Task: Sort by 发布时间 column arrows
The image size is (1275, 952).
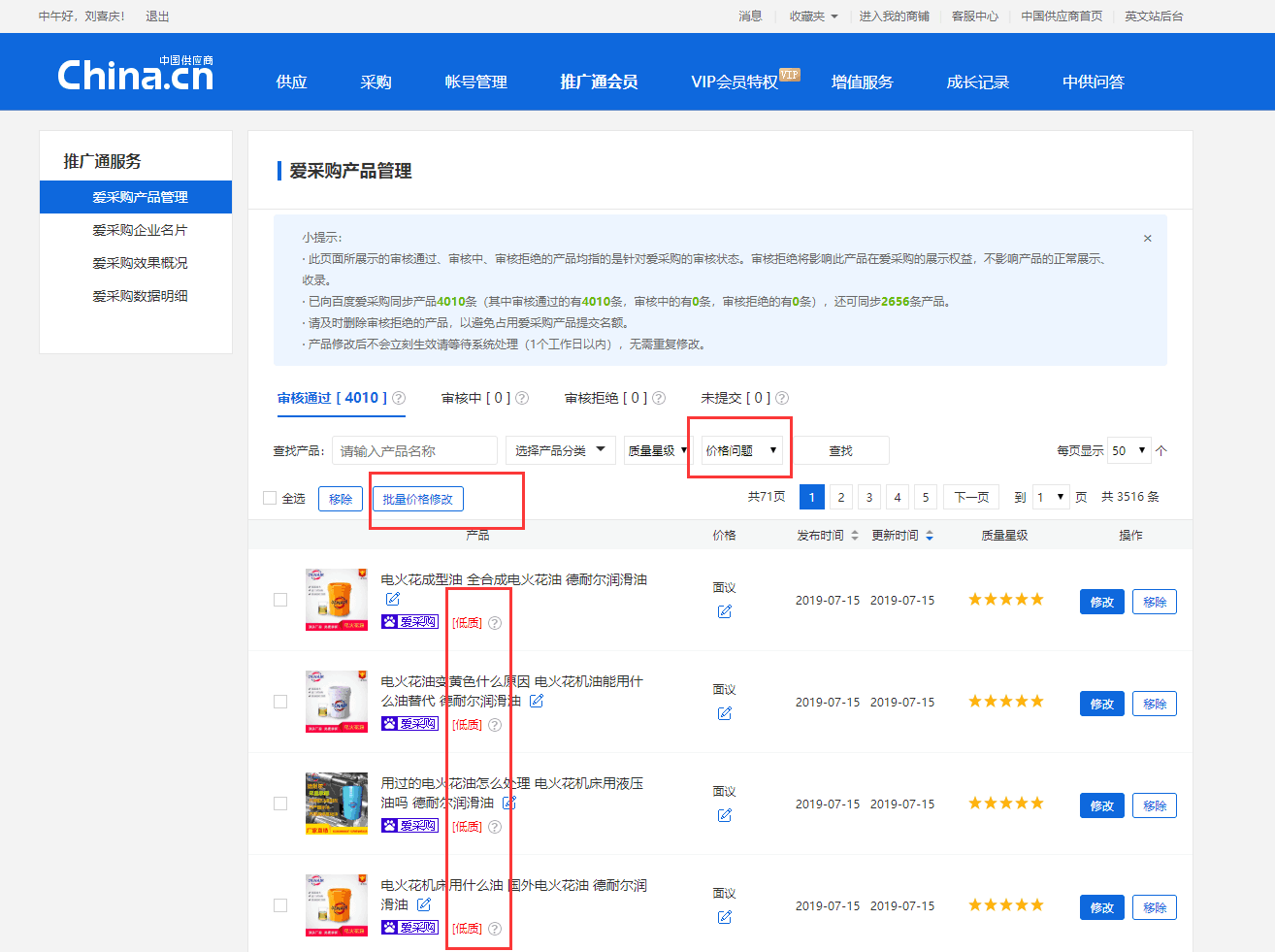Action: click(x=855, y=536)
